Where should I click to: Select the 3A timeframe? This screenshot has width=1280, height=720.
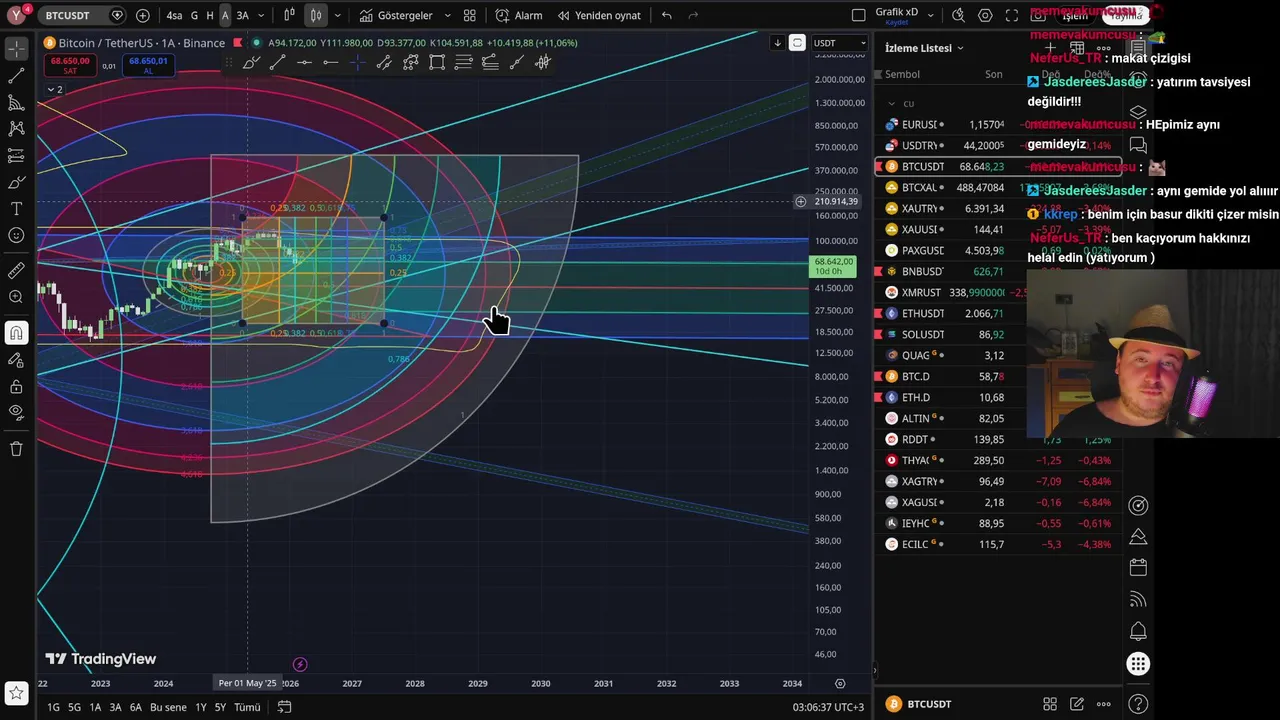click(x=242, y=15)
